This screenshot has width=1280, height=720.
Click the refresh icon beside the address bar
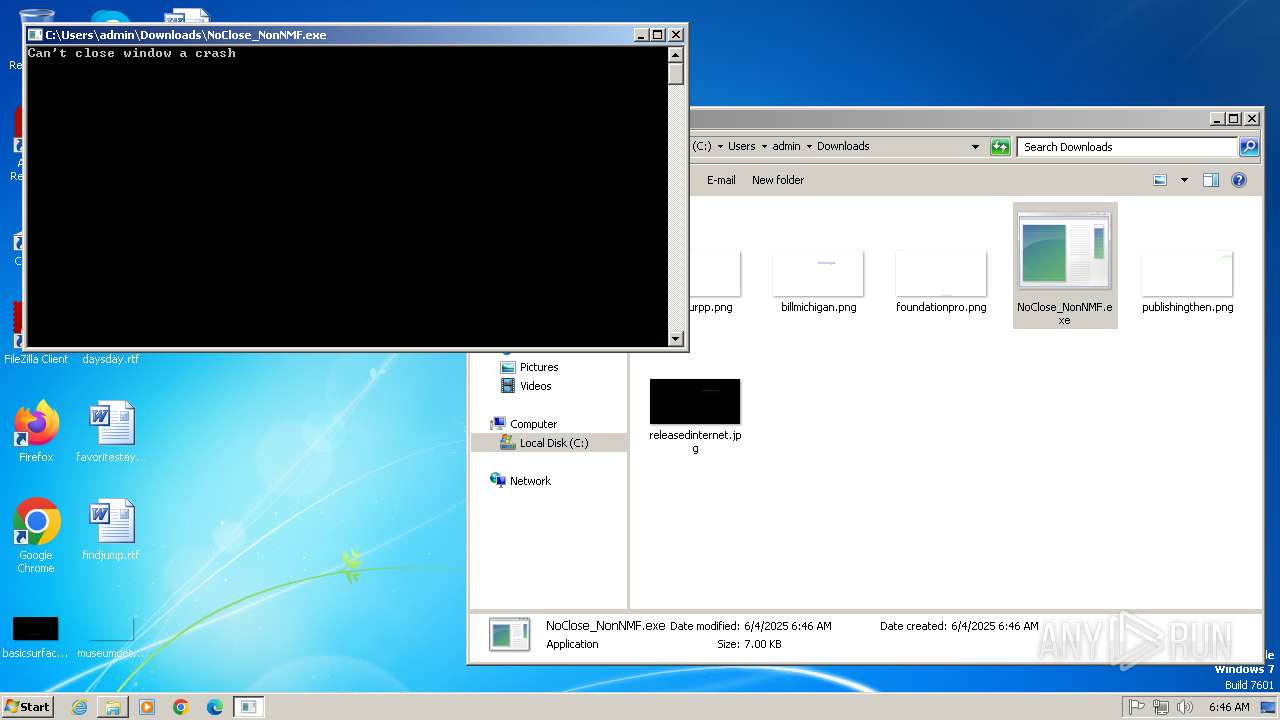[1000, 147]
